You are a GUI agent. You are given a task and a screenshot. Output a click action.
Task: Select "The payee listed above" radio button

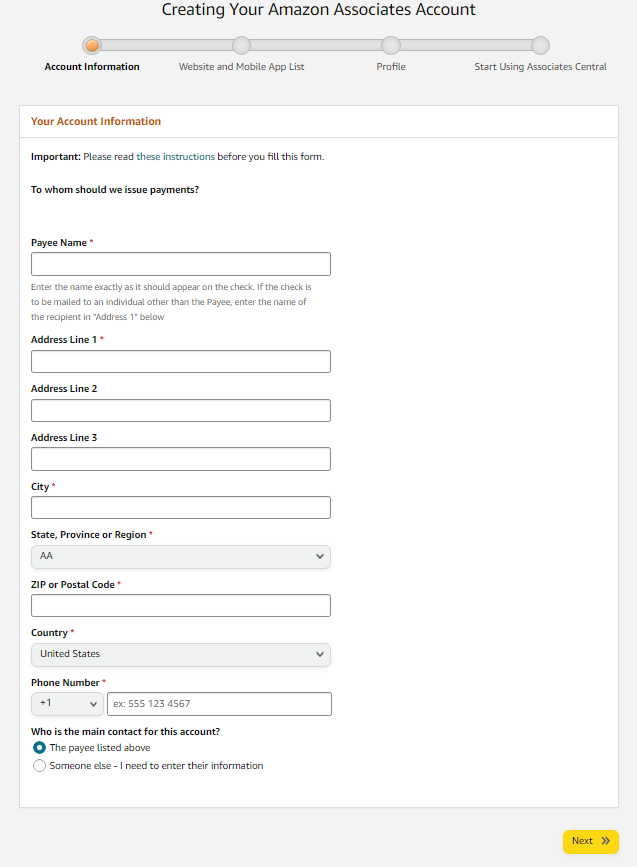coord(38,747)
